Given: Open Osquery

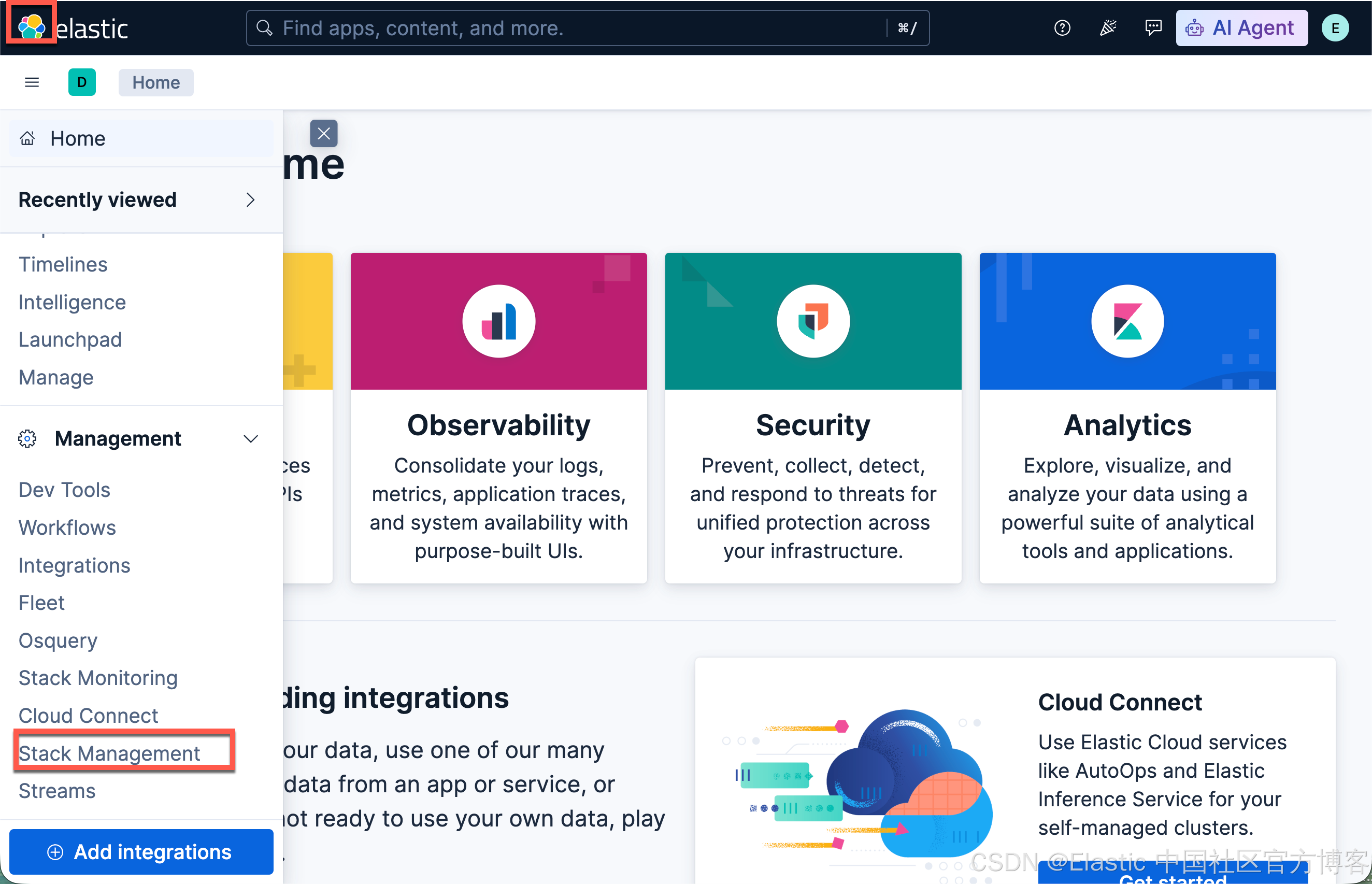Looking at the screenshot, I should point(58,640).
